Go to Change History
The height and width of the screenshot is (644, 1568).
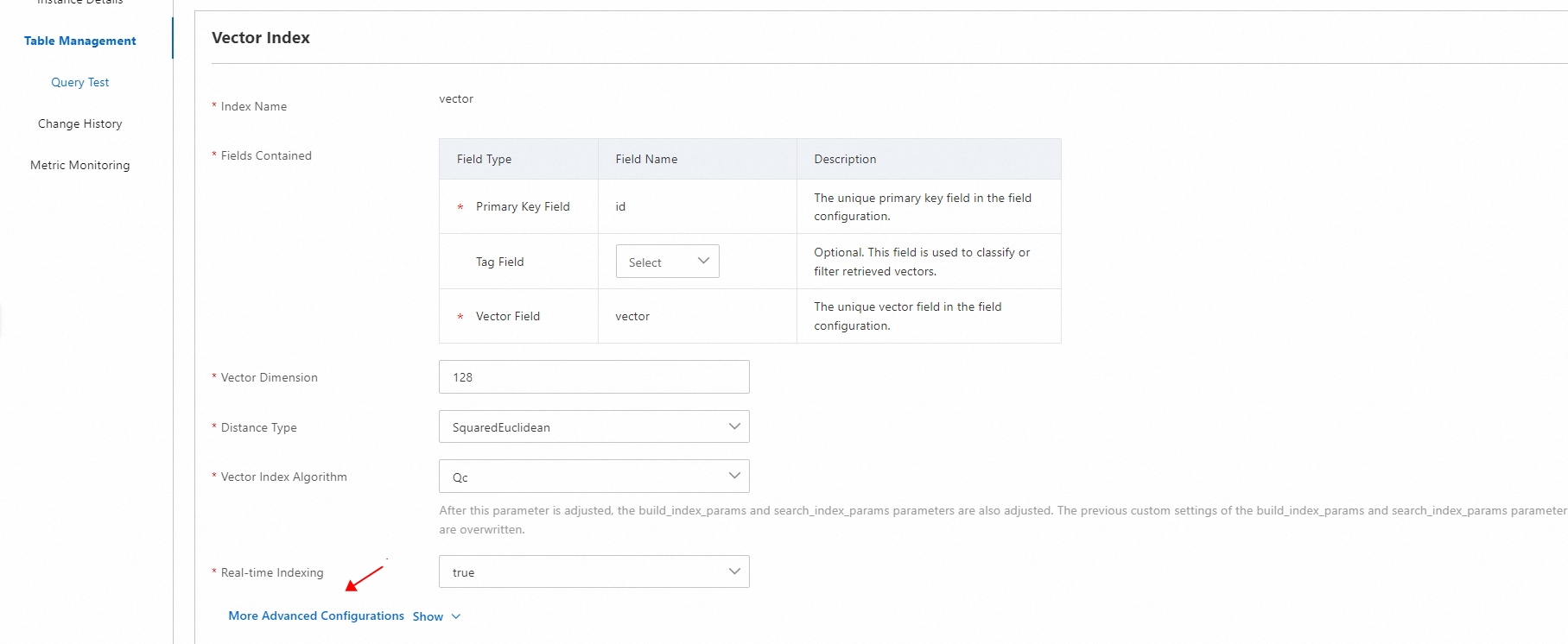(x=79, y=123)
